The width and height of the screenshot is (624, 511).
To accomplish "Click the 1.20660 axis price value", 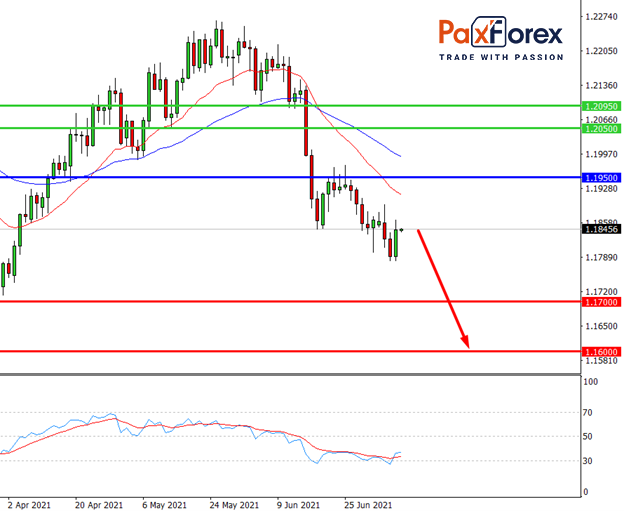I will pos(601,119).
